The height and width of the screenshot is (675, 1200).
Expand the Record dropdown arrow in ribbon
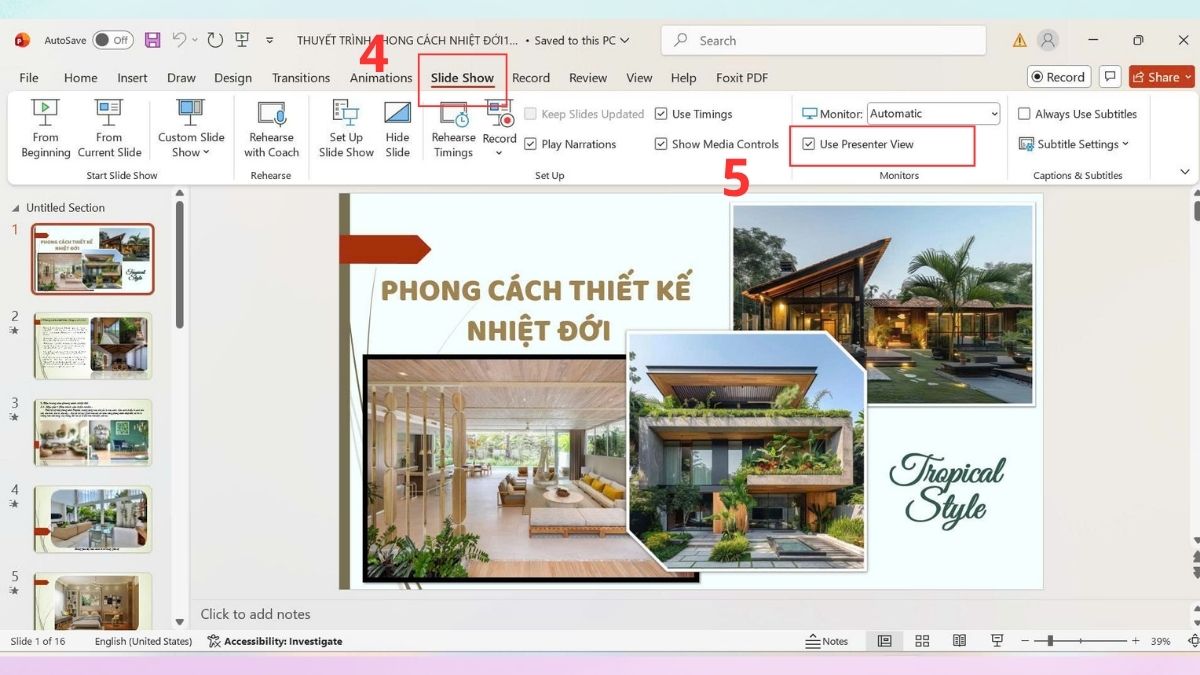pyautogui.click(x=499, y=153)
